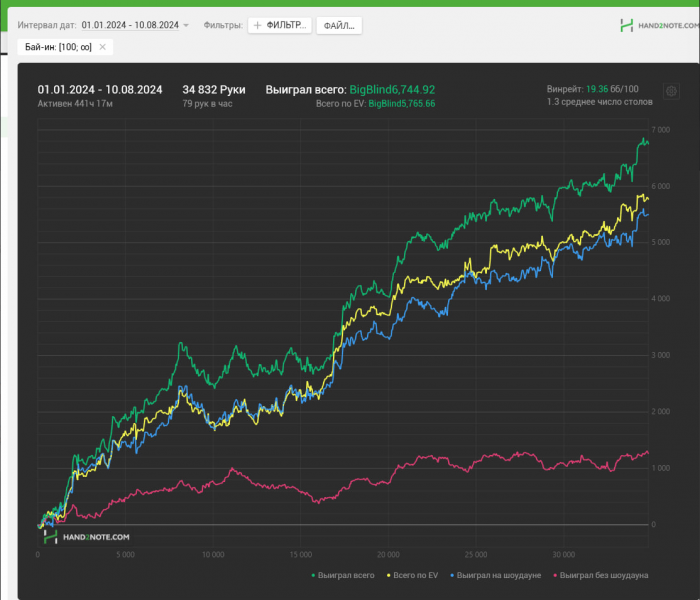Remove the Бай-ин [100; ∞) filter chip

103,47
